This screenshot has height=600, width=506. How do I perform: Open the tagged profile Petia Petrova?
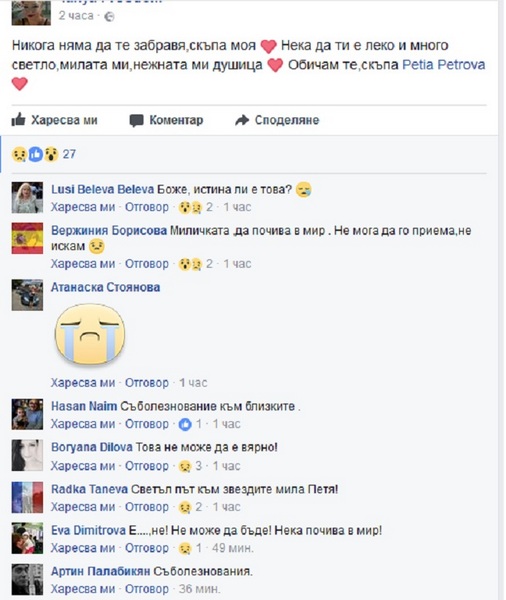[x=444, y=64]
